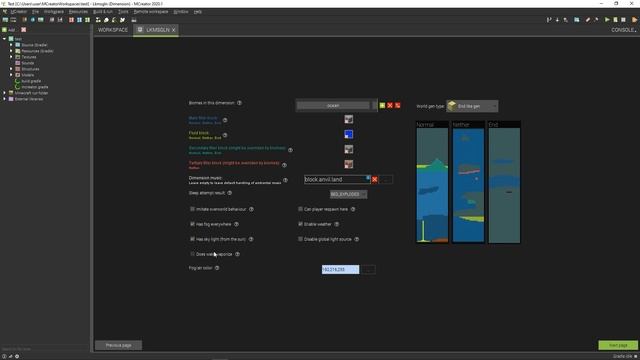The image size is (640, 360).
Task: Select the ocean biome list entry
Action: click(x=333, y=106)
